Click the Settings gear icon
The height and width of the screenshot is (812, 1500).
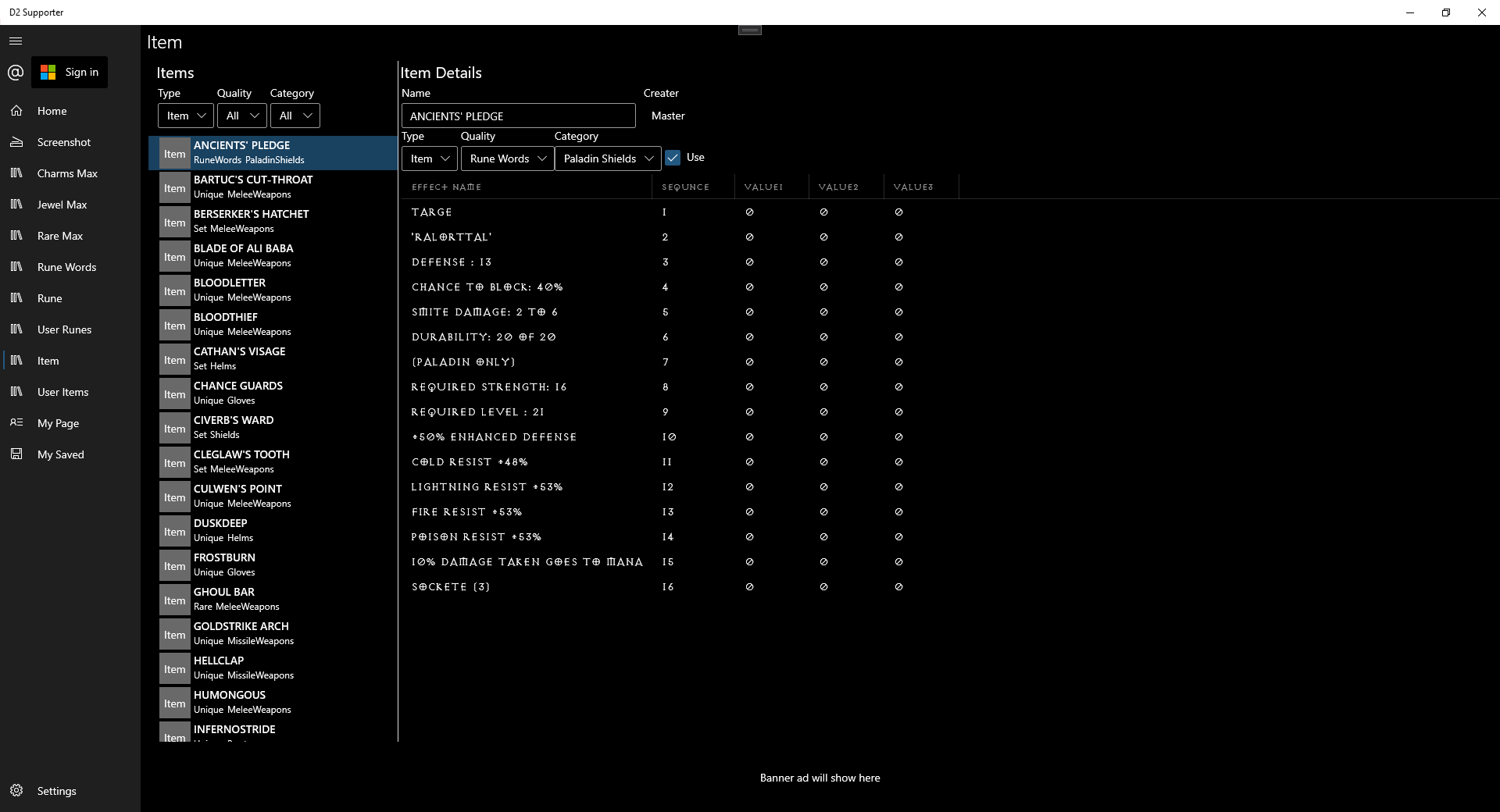tap(16, 791)
